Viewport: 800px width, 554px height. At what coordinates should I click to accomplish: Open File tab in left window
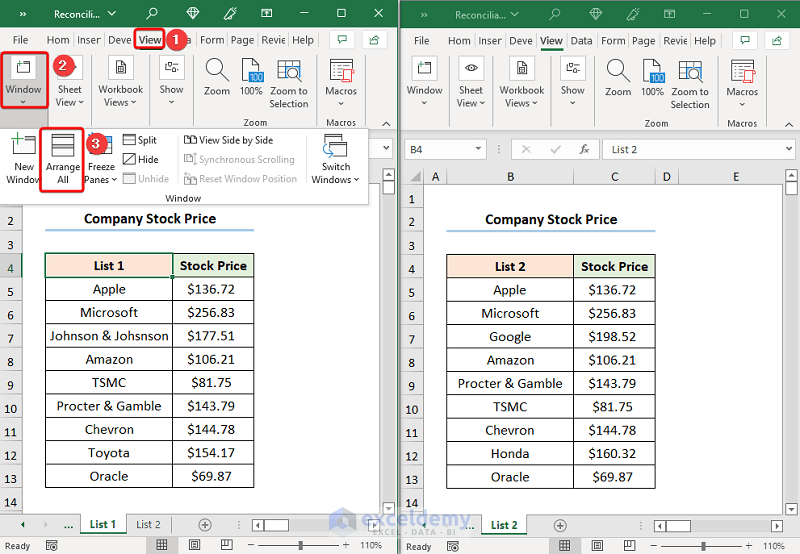20,40
